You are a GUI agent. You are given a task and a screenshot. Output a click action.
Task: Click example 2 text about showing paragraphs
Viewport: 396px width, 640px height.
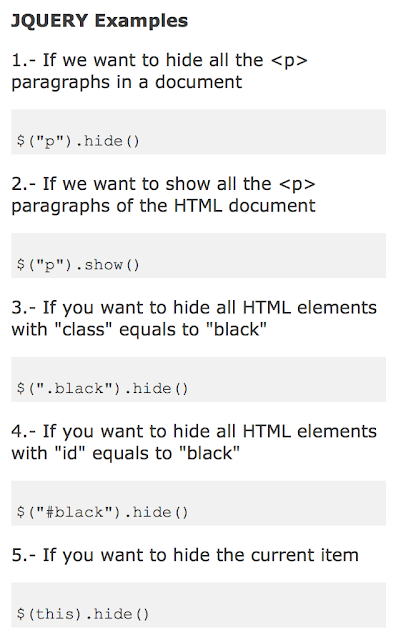pos(163,195)
